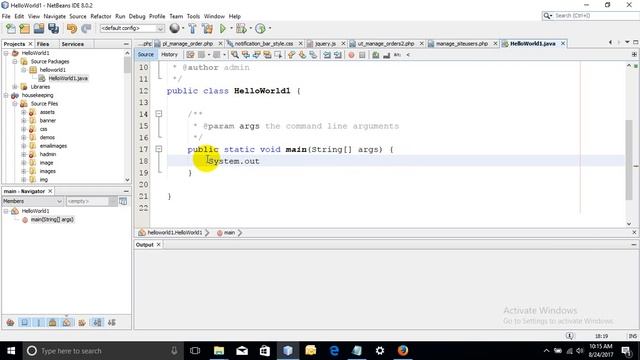
Task: Click the Windows Start button
Action: coord(11,351)
